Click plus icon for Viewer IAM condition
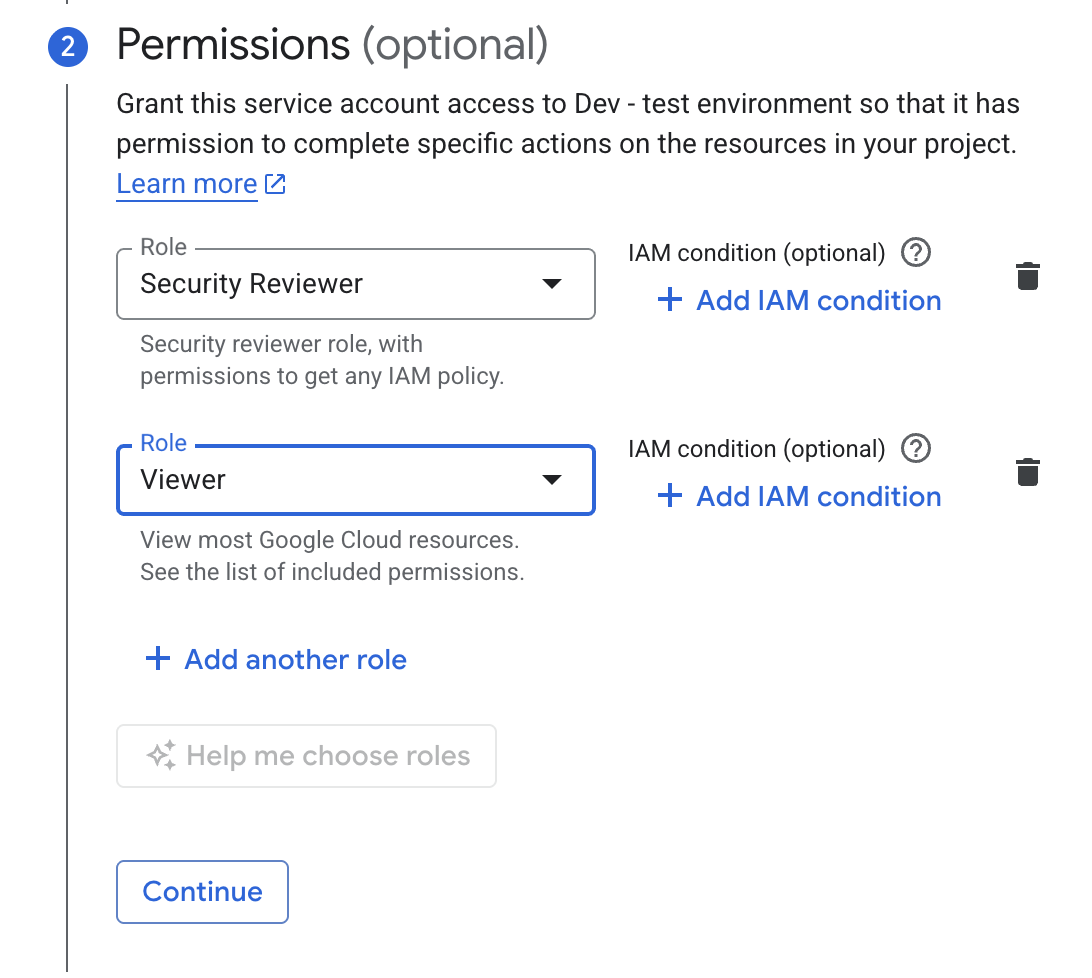The image size is (1092, 978). coord(669,496)
